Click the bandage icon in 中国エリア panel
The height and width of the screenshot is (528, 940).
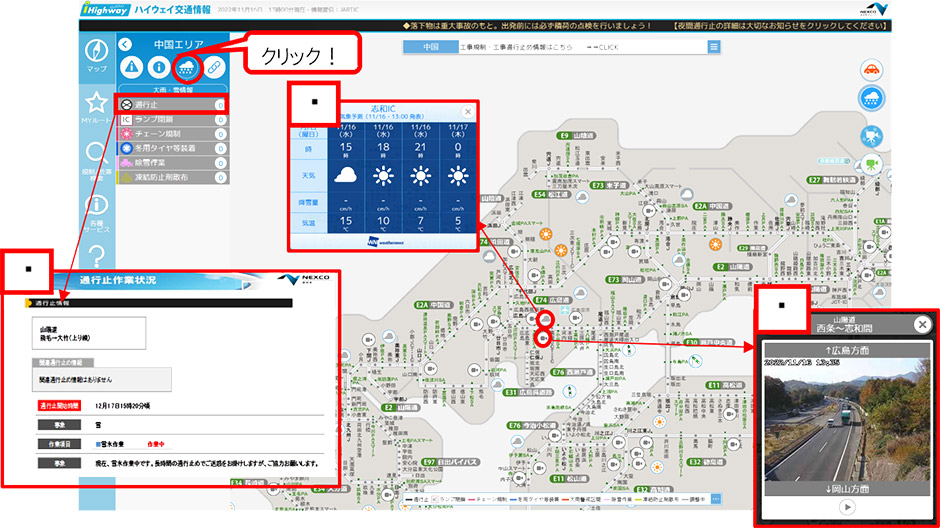pos(214,68)
